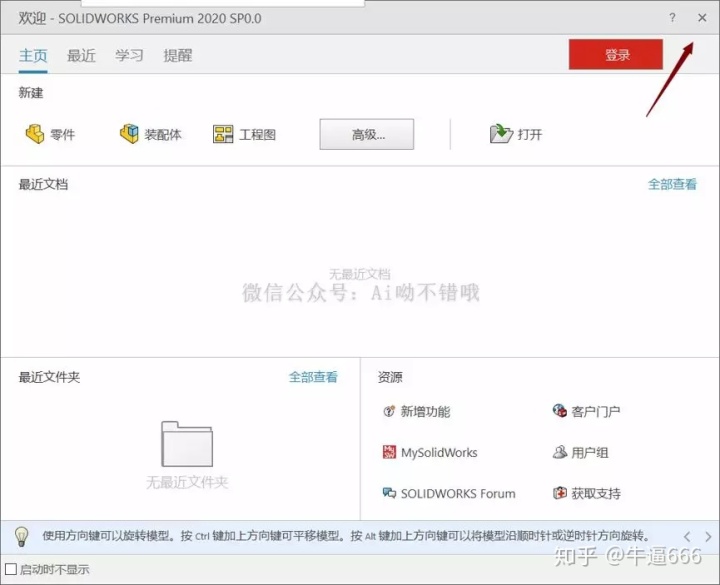This screenshot has width=720, height=585.
Task: Switch to the 学习 tab
Action: pos(129,56)
